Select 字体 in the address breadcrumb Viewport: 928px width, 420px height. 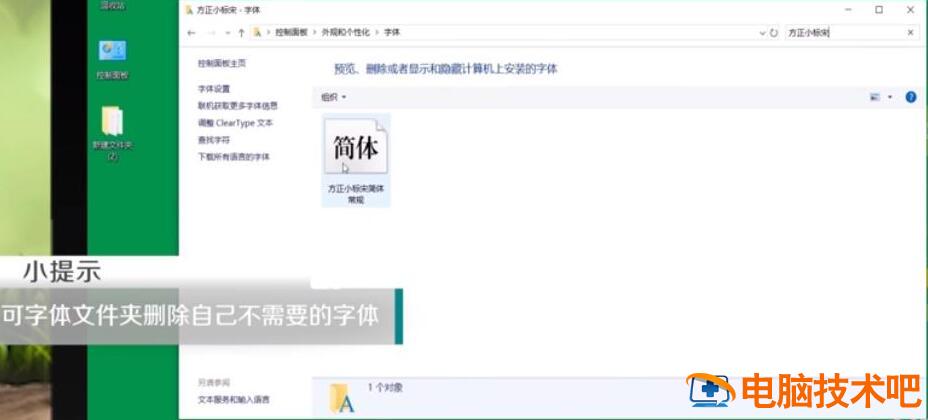[x=392, y=33]
